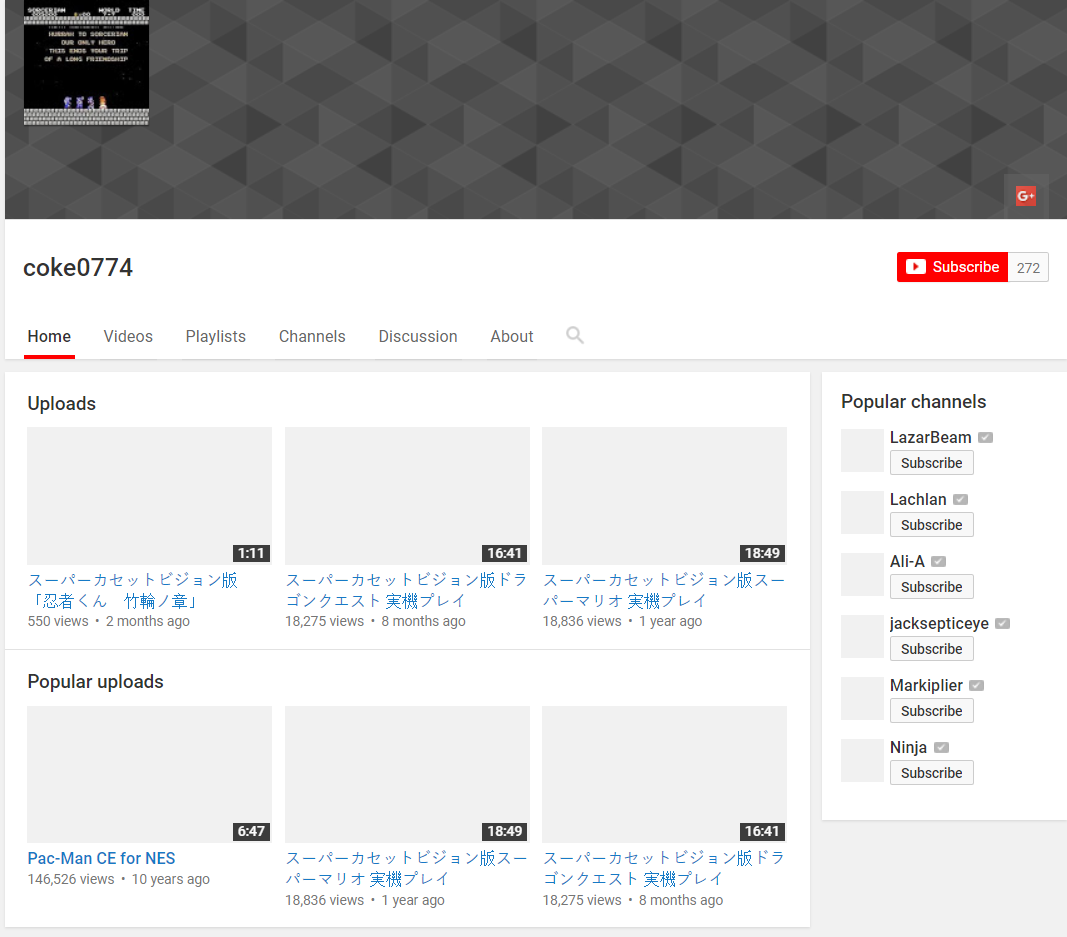This screenshot has height=937, width=1067.
Task: Click the Google+ icon on the banner
Action: (1025, 196)
